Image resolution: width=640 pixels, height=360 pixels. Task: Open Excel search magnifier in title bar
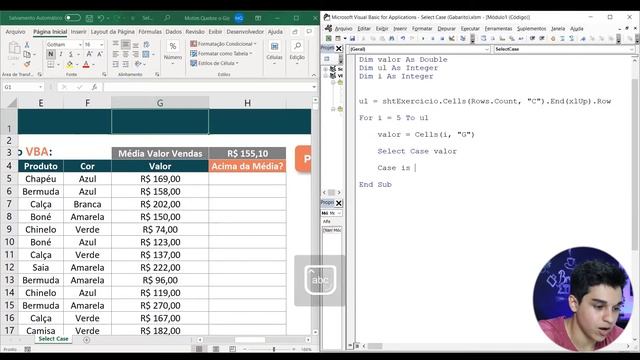[x=167, y=18]
